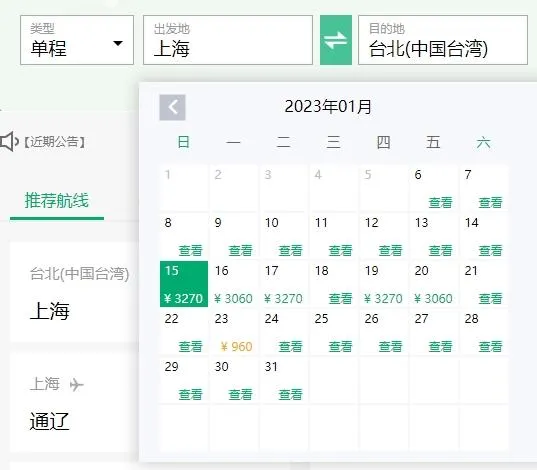Click the airplane icon next to 上海

tap(76, 385)
